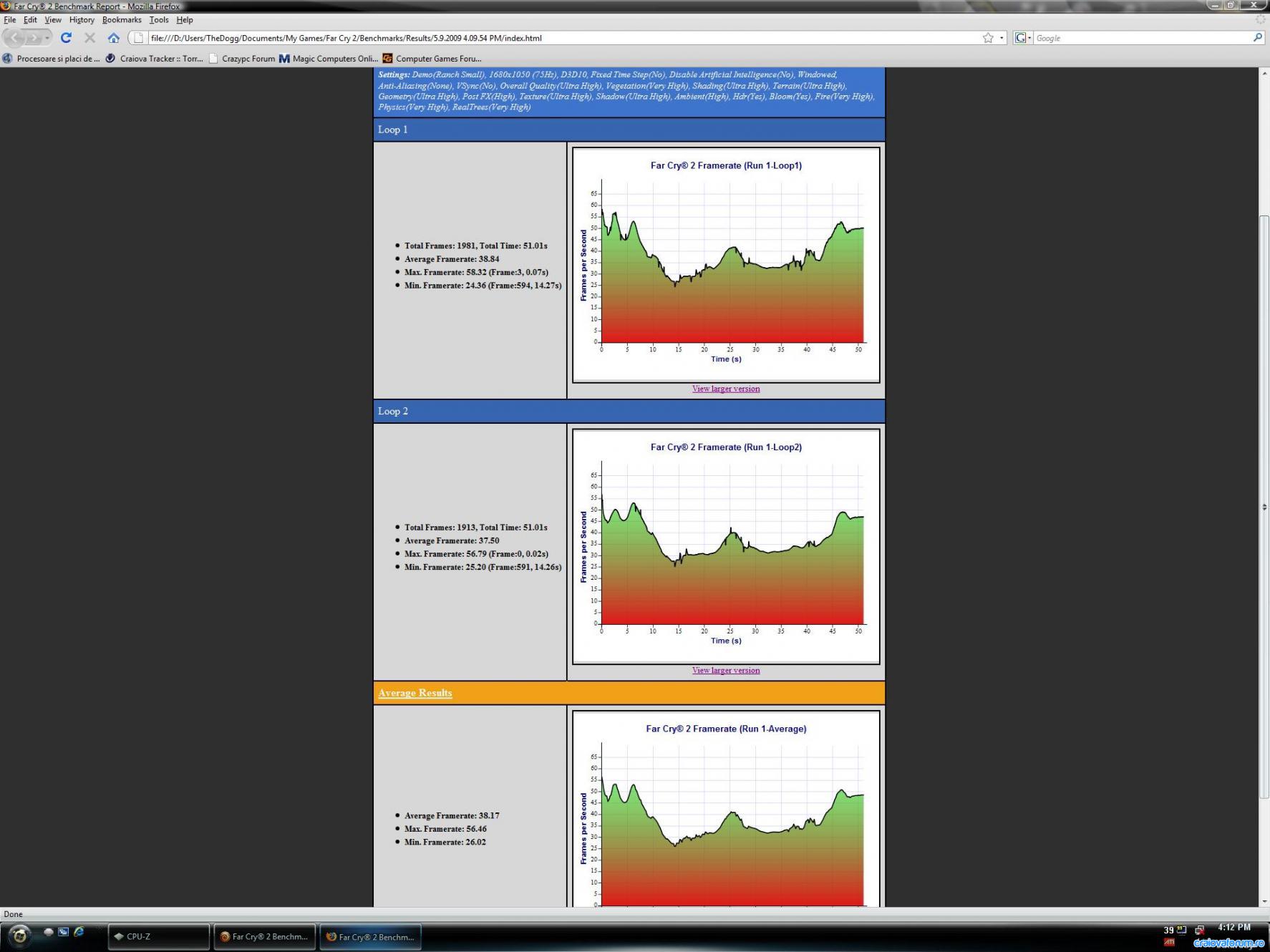Click the vertical scrollbar thumb
Screen dimensions: 1270x952
tap(1264, 507)
